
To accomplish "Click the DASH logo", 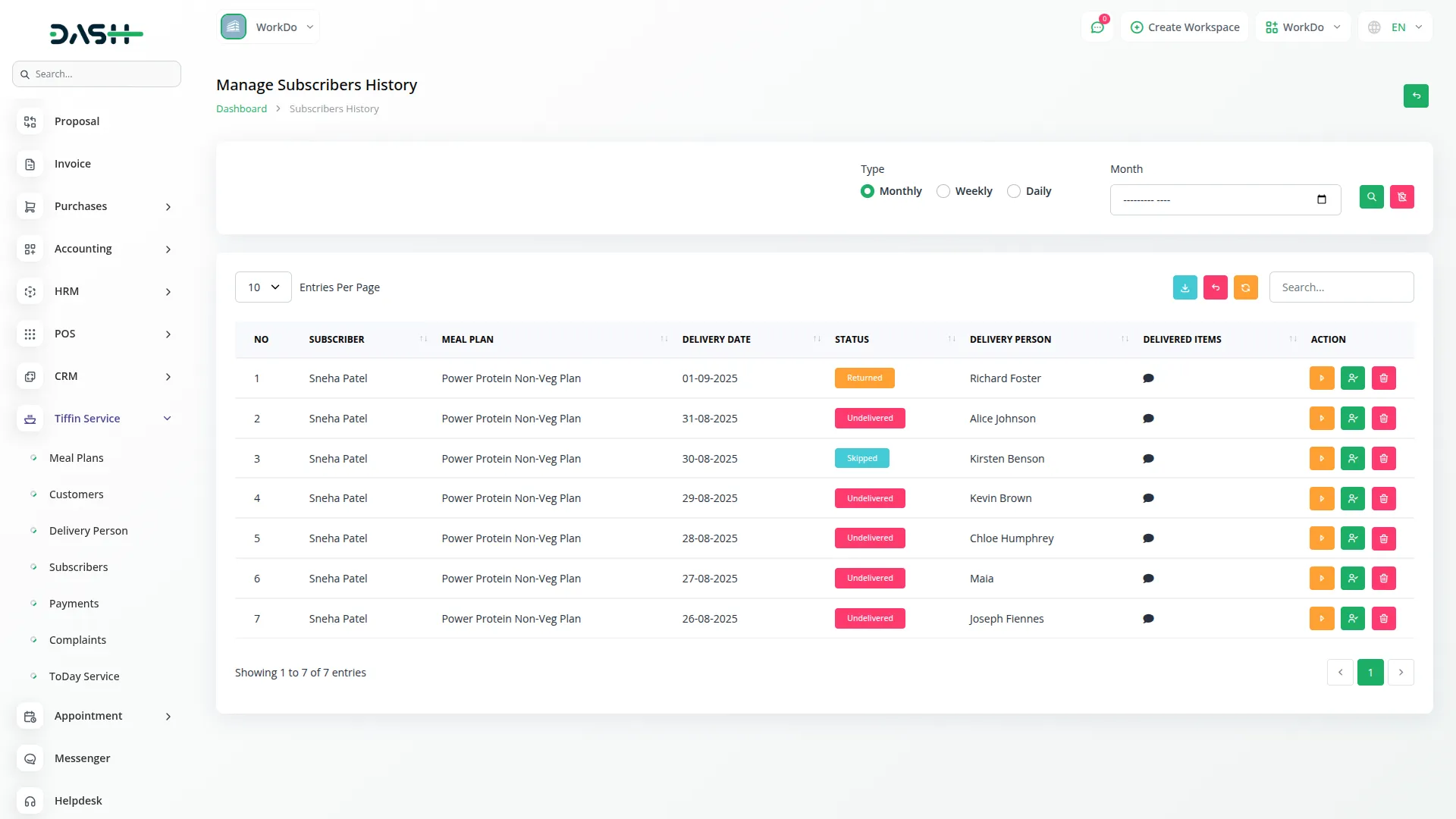I will point(96,33).
